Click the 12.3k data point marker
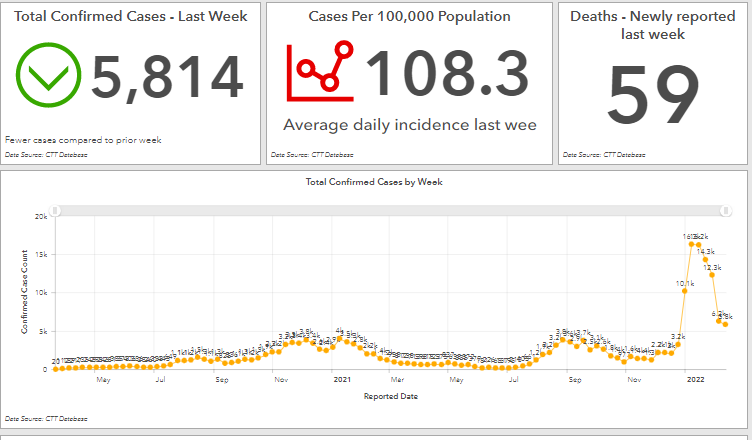 pos(713,275)
